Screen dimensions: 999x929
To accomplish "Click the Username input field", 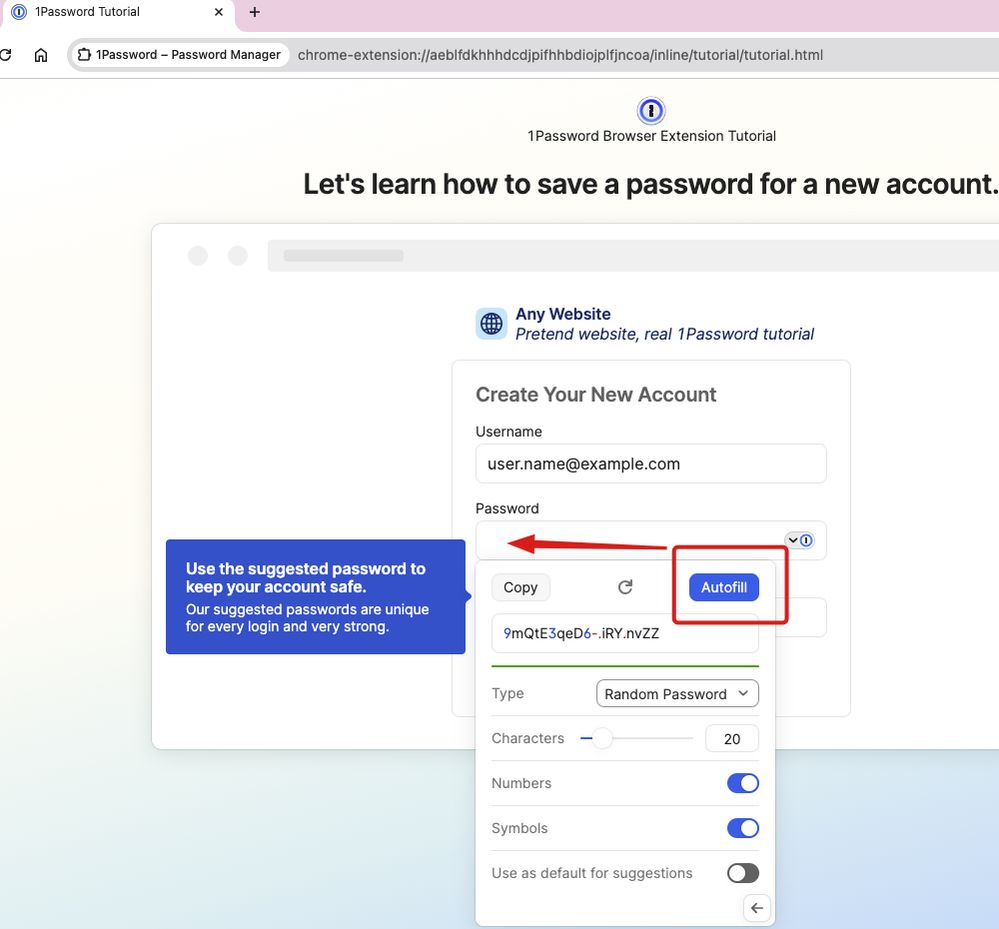I will pos(650,464).
